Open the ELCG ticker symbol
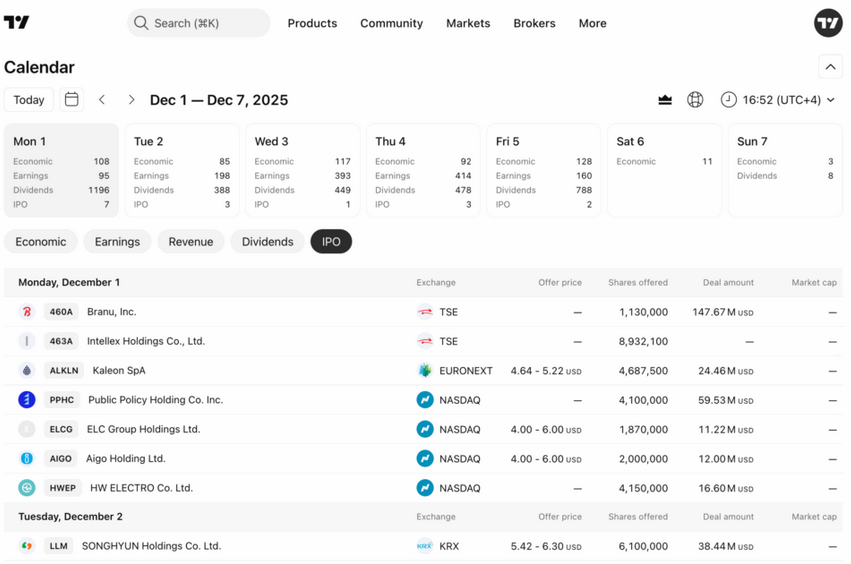 click(x=61, y=429)
